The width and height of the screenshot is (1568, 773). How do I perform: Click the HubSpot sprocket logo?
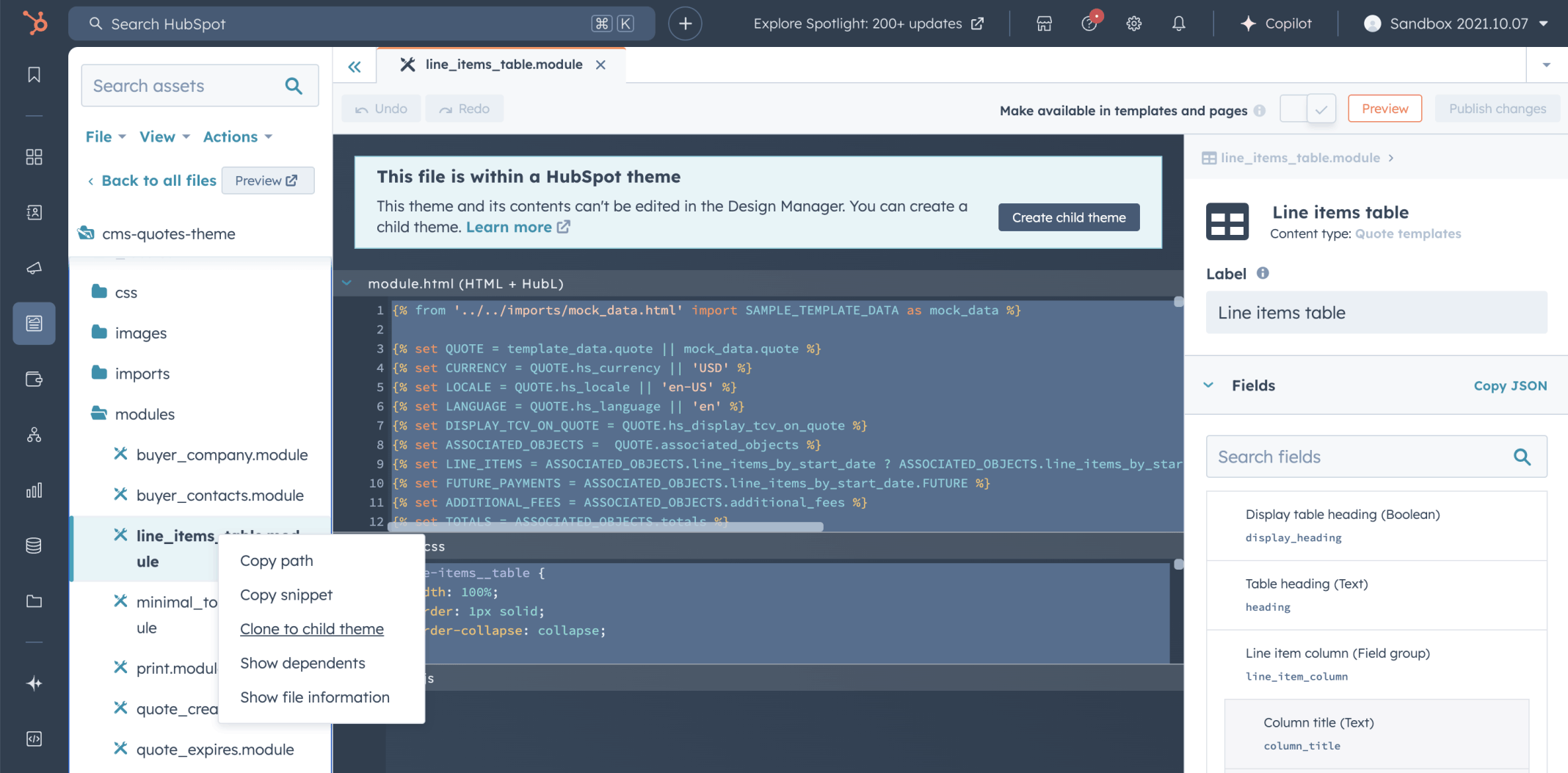click(34, 23)
